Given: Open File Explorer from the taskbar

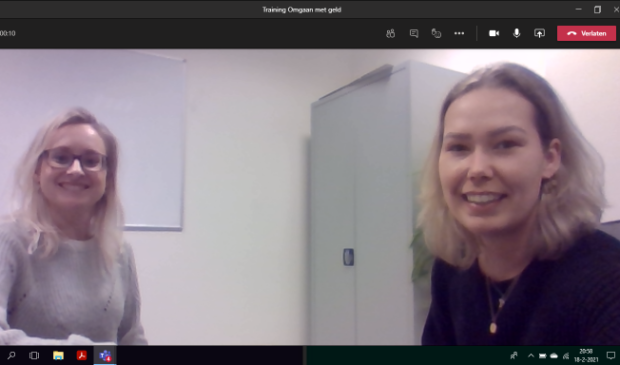Looking at the screenshot, I should point(58,356).
